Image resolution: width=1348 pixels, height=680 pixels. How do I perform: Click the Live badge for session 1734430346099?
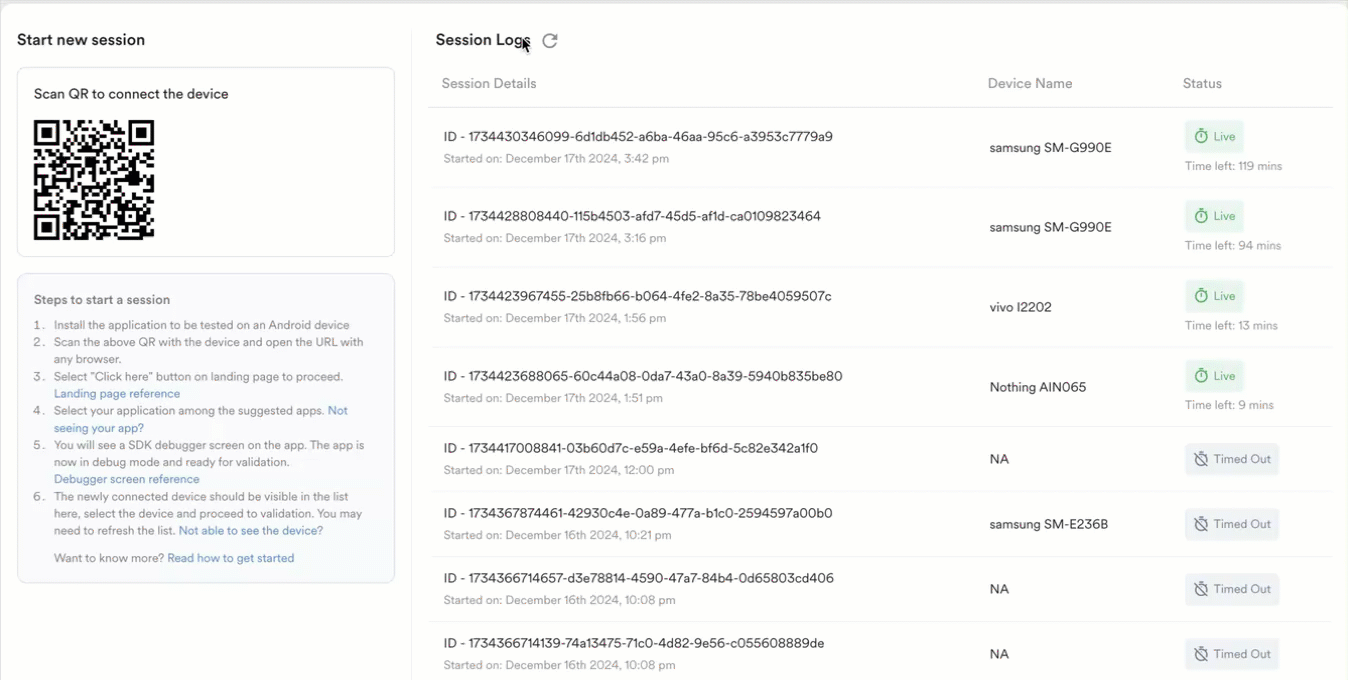[1214, 137]
